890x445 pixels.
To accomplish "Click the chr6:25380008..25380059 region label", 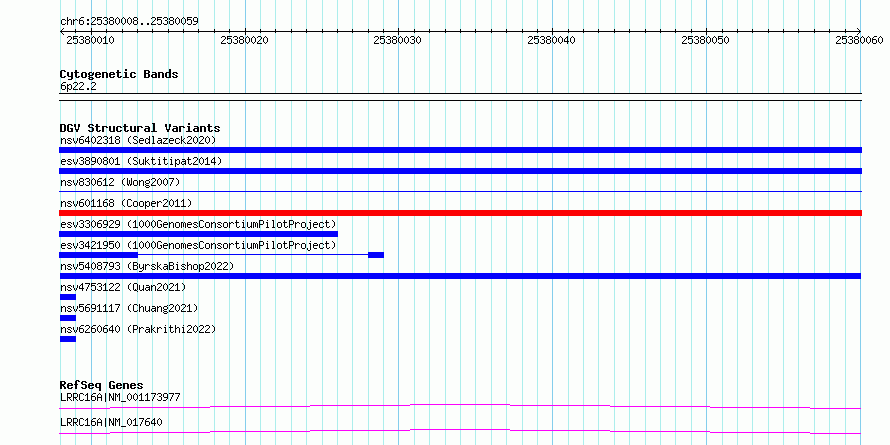I will tap(129, 22).
